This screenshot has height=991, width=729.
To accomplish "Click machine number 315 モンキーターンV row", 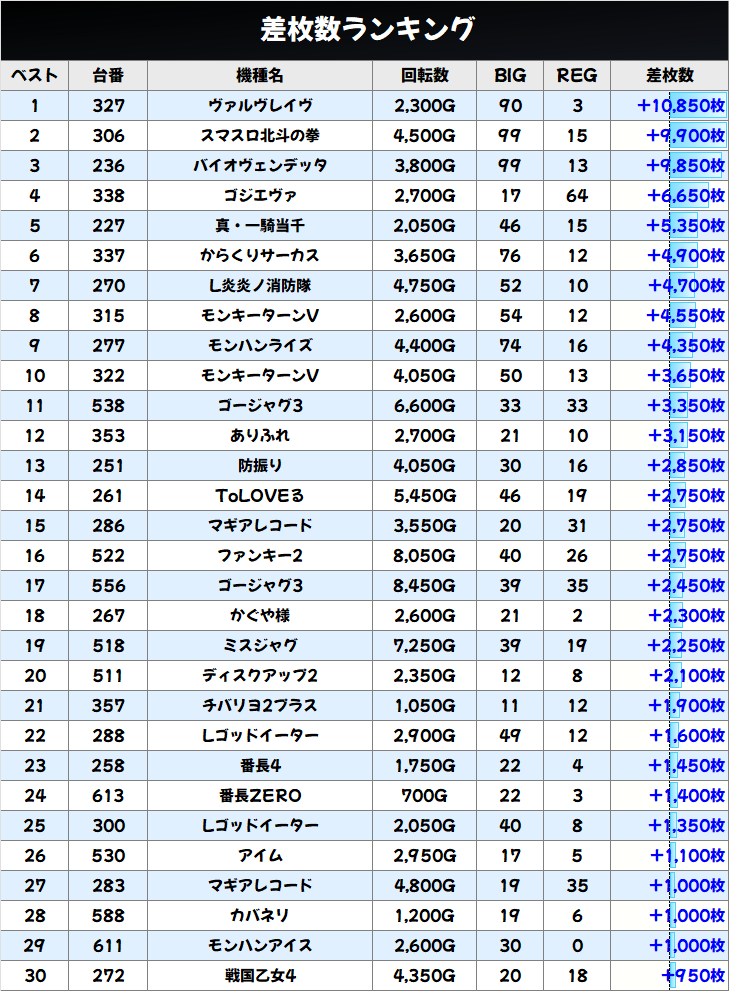I will pyautogui.click(x=108, y=315).
